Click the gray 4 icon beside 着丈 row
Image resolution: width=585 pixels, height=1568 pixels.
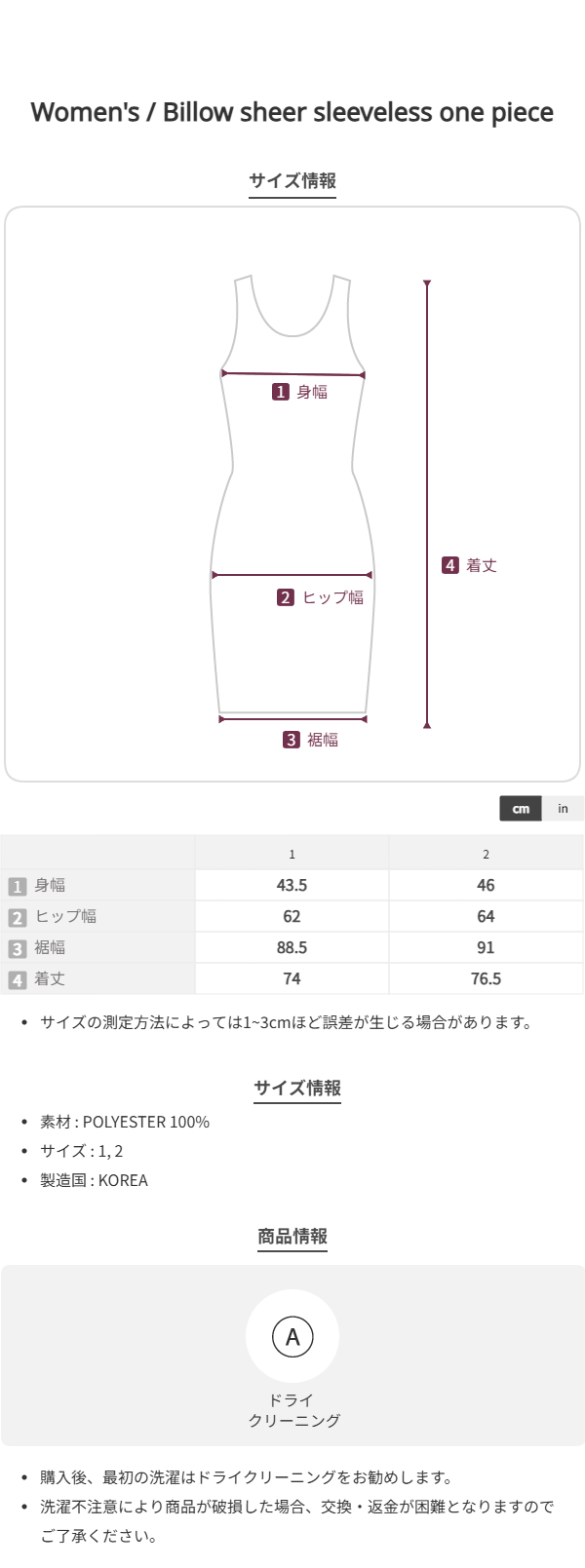(x=17, y=979)
